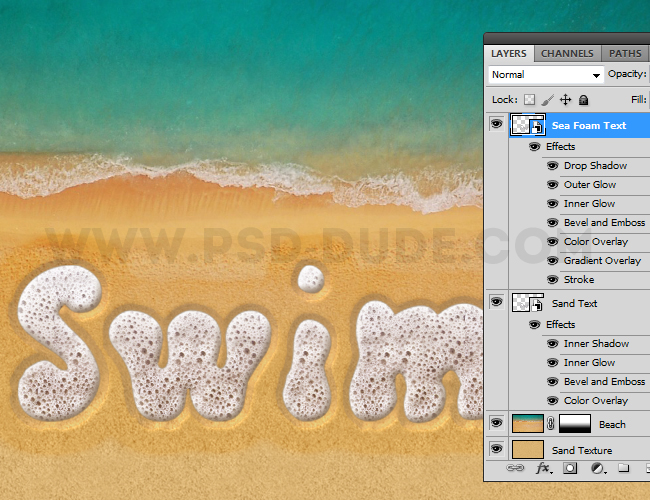Click the add layer mask icon
Screen dimensions: 650x500
(570, 468)
